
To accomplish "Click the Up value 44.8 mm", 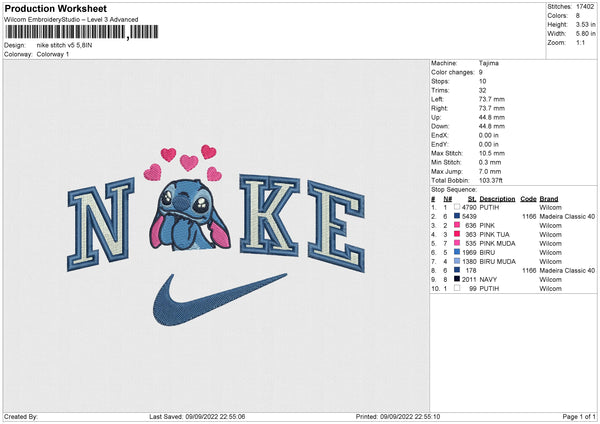I will 492,117.
